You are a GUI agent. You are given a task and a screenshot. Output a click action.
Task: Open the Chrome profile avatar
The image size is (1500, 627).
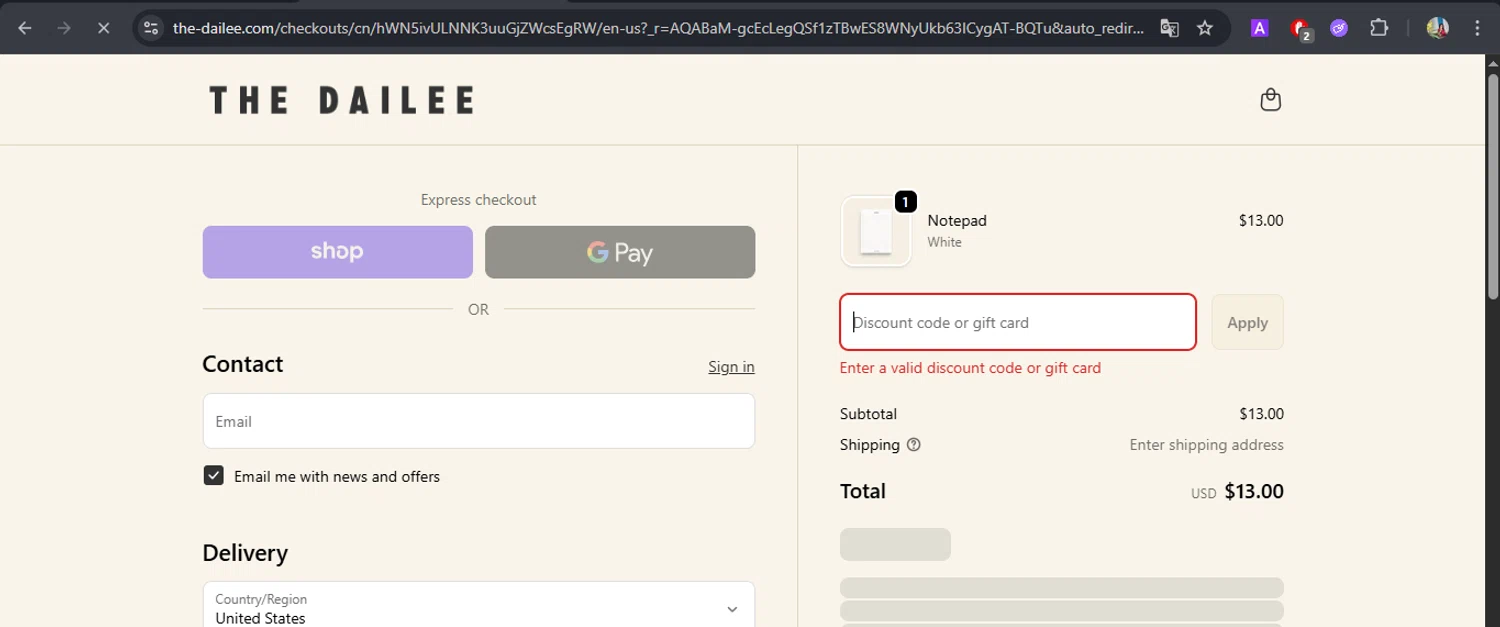click(1438, 28)
